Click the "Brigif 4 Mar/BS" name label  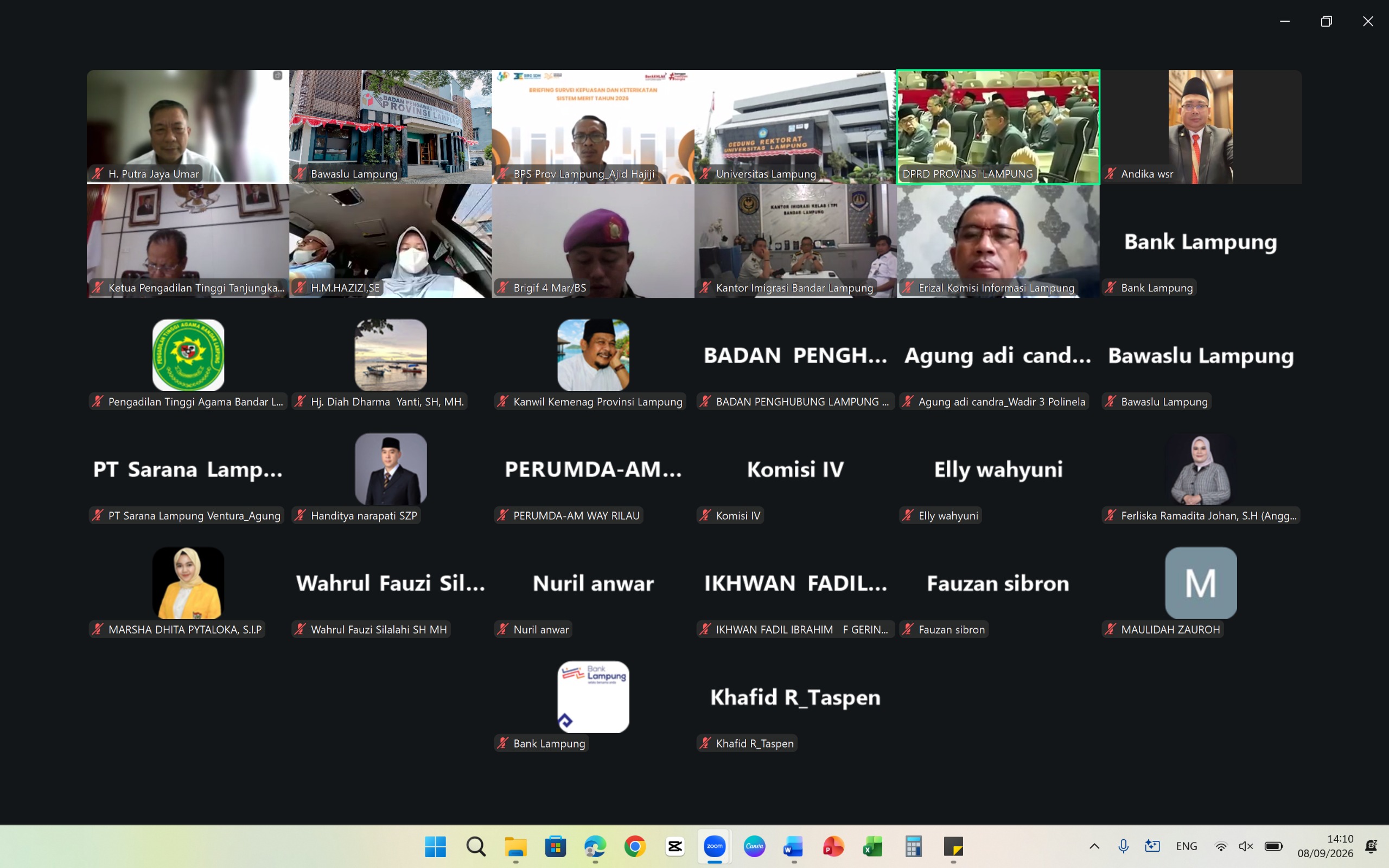[x=550, y=288]
